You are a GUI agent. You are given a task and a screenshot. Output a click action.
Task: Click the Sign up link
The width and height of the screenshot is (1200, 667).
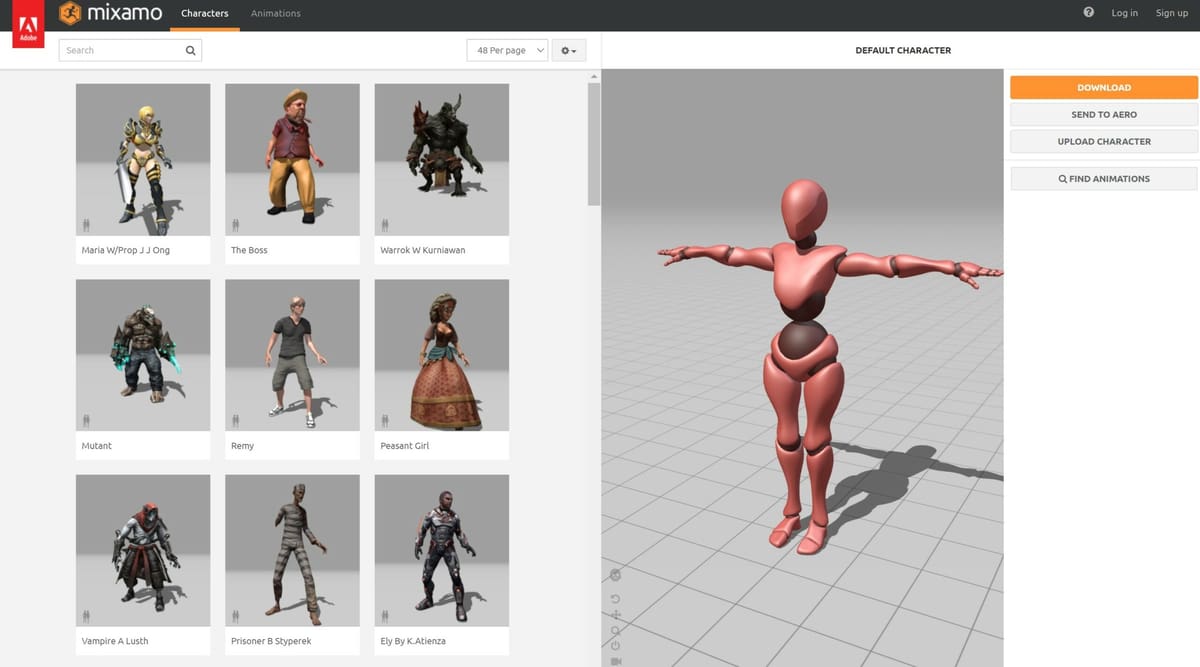click(1172, 13)
